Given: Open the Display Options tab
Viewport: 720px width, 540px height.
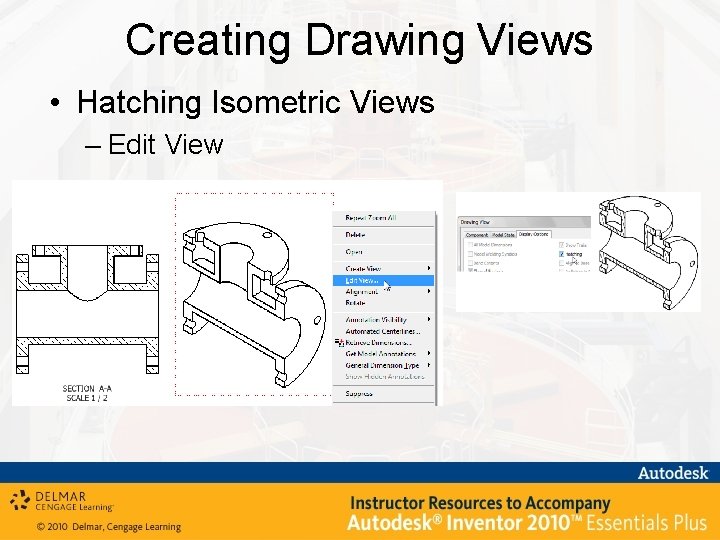Looking at the screenshot, I should pos(534,234).
